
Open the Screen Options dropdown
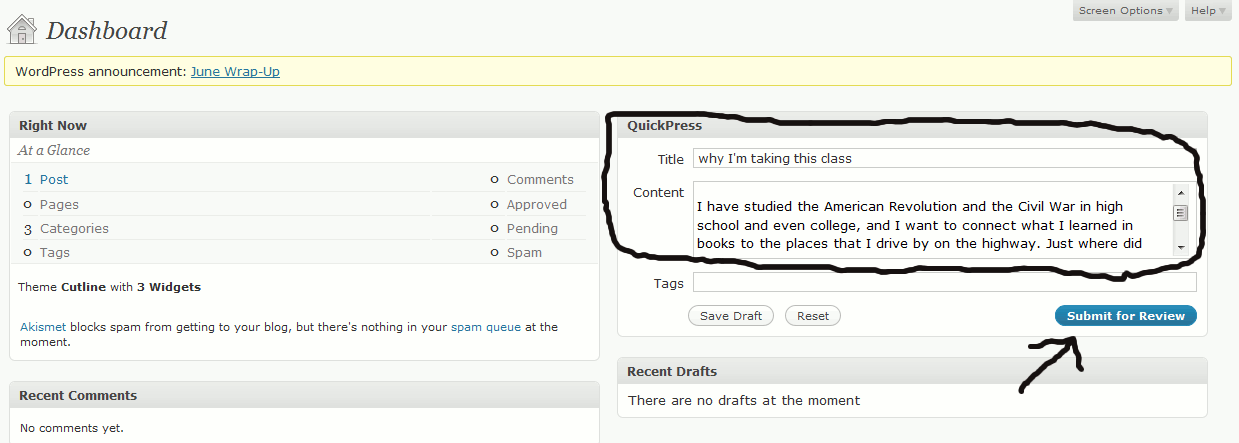1126,11
